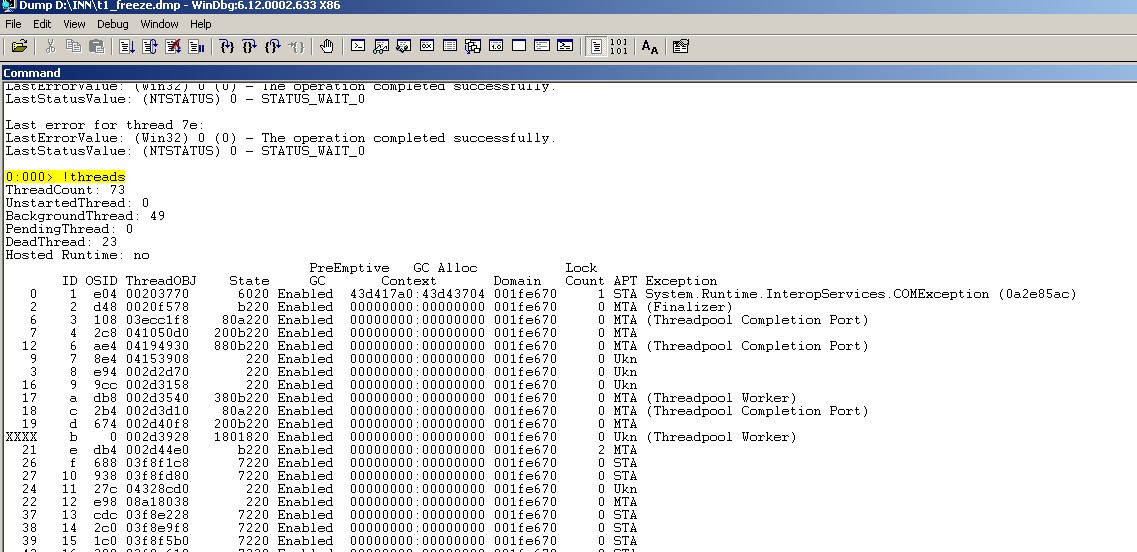The image size is (1137, 552).
Task: Open the Scratch Pad window icon
Action: [x=518, y=46]
